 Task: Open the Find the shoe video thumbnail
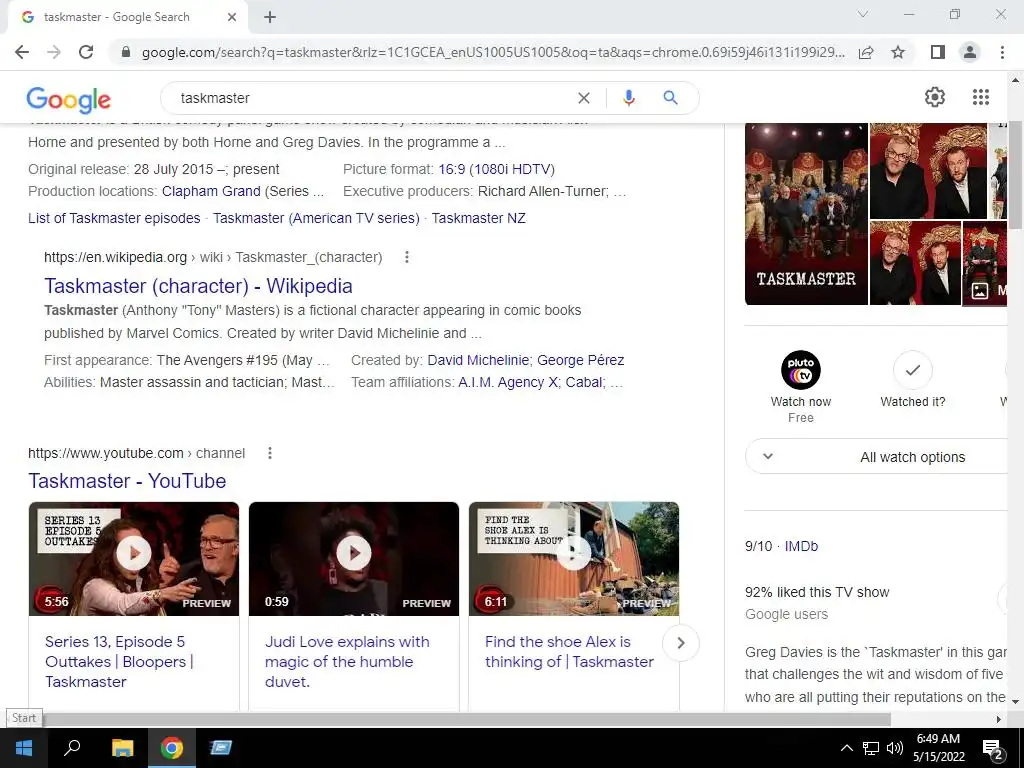(x=574, y=559)
